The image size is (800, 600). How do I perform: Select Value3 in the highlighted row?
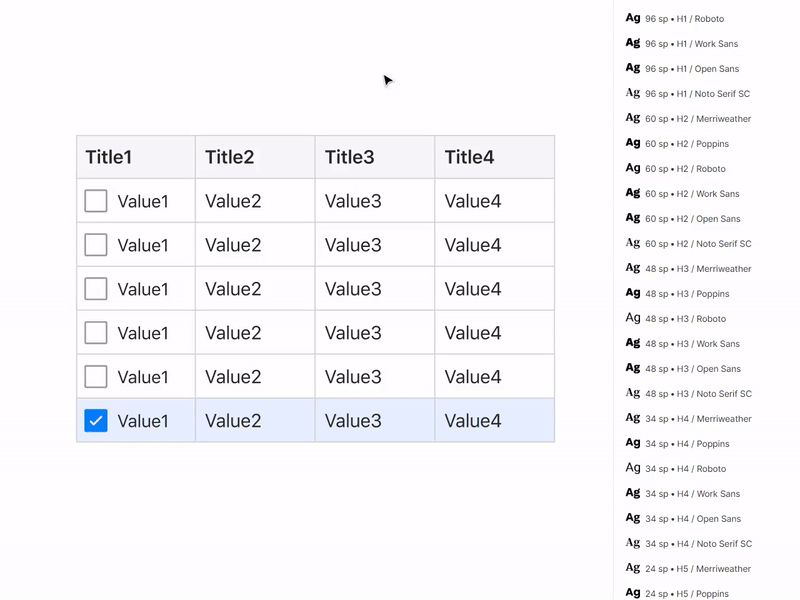(x=353, y=421)
